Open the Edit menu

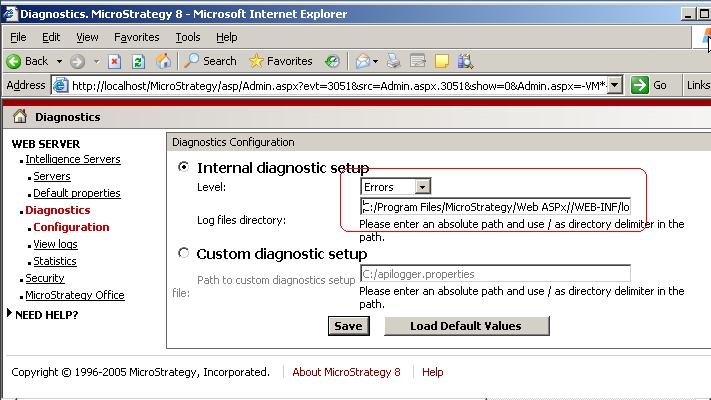[x=51, y=37]
